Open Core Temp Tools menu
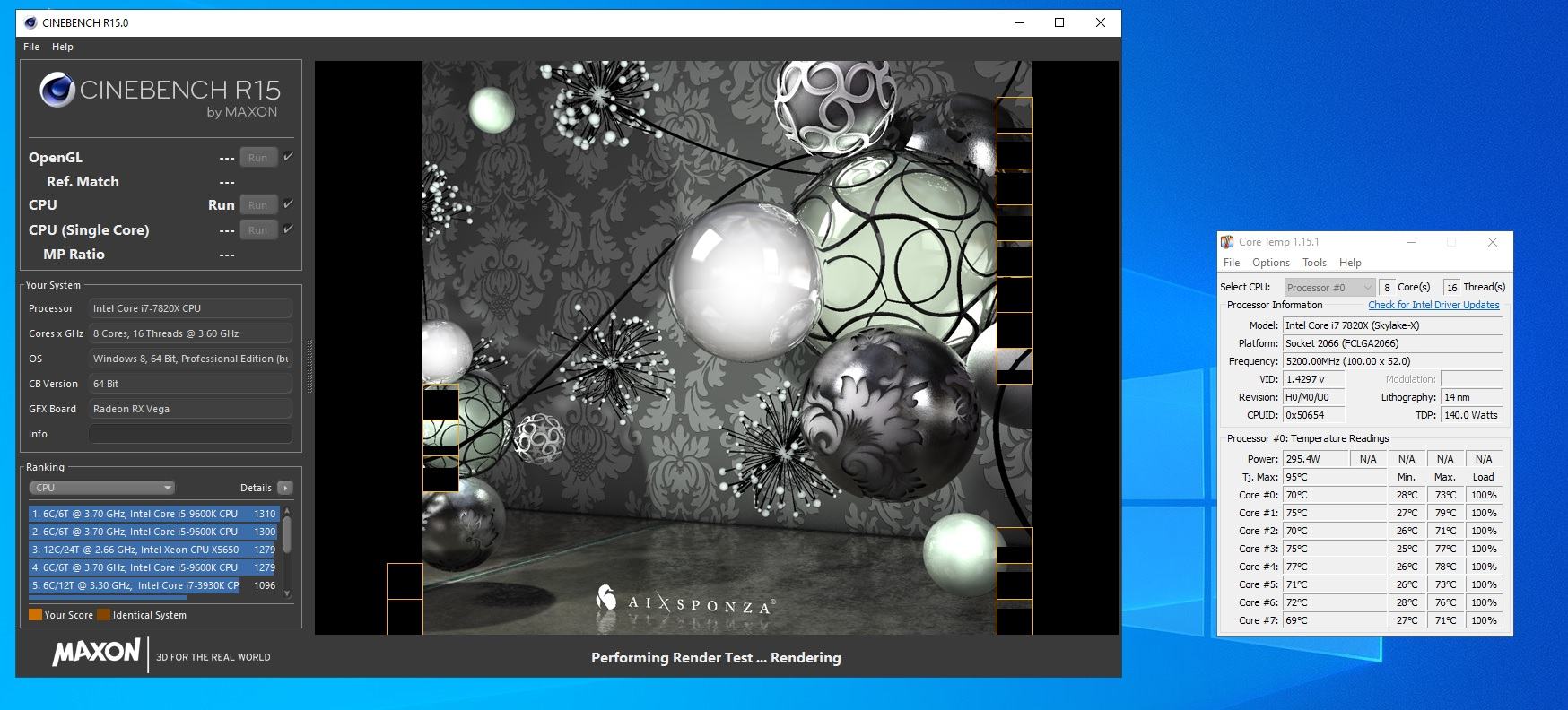 point(1315,263)
